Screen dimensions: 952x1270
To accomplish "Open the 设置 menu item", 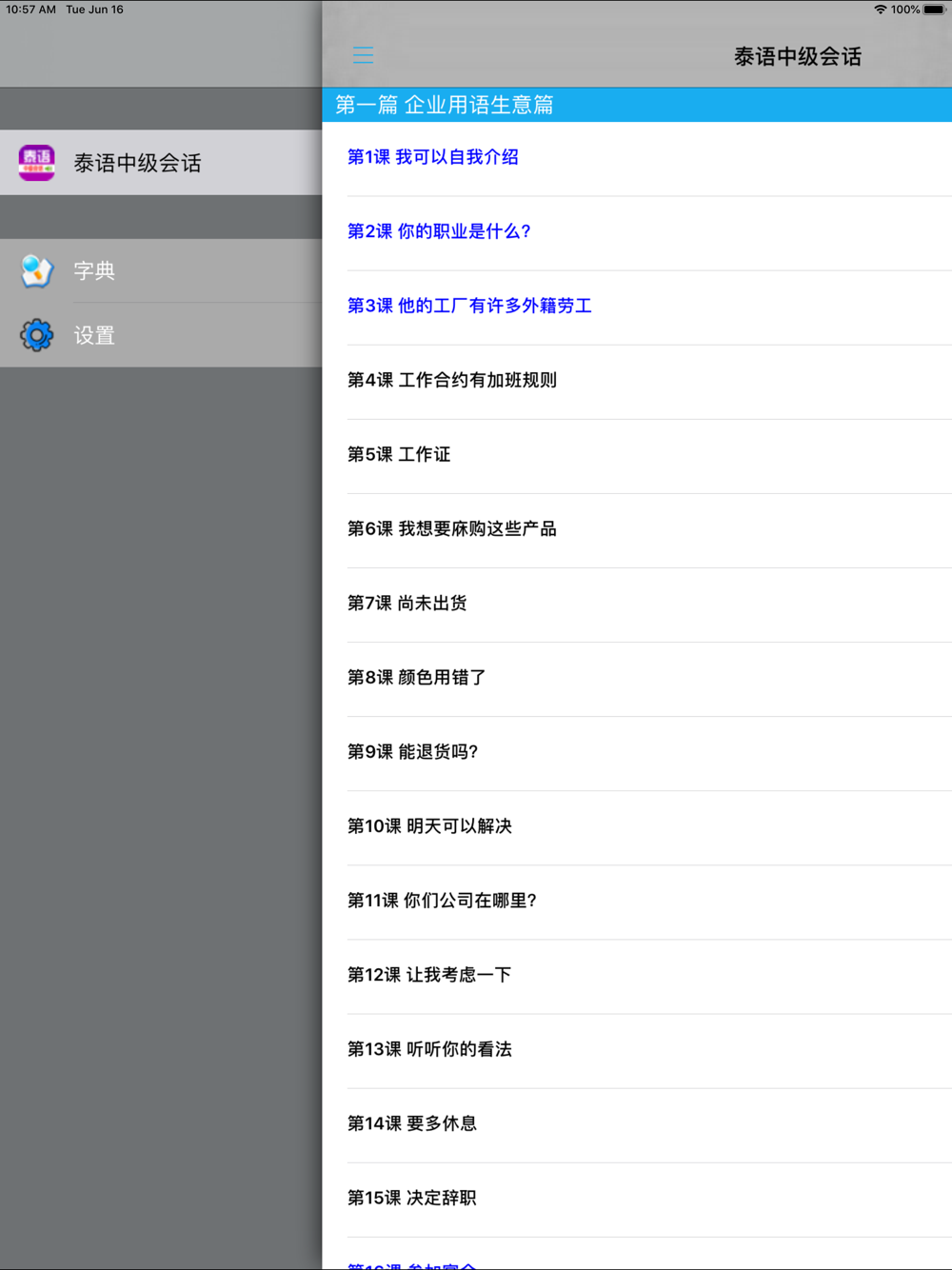I will click(161, 335).
